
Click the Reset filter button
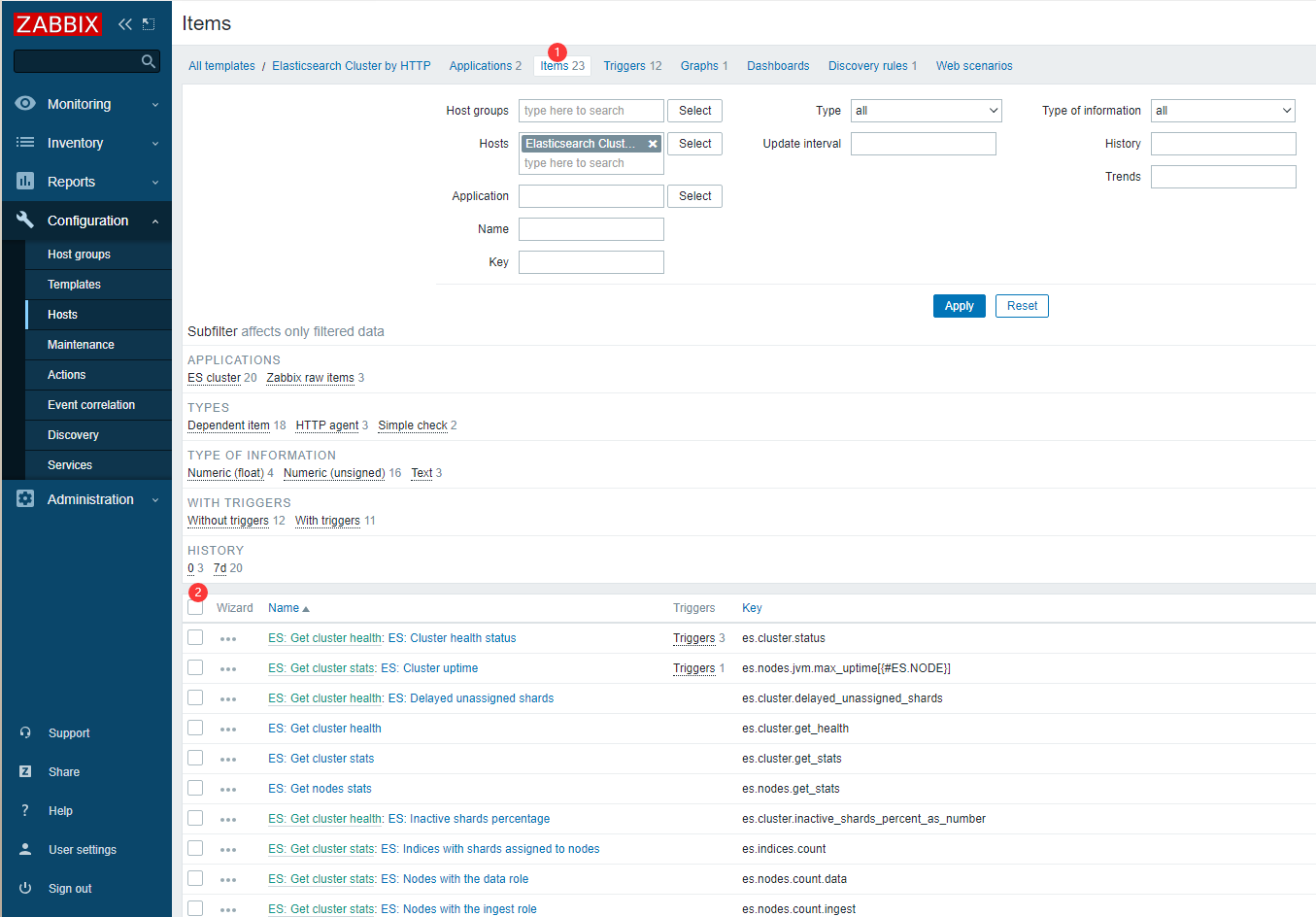pos(1022,306)
